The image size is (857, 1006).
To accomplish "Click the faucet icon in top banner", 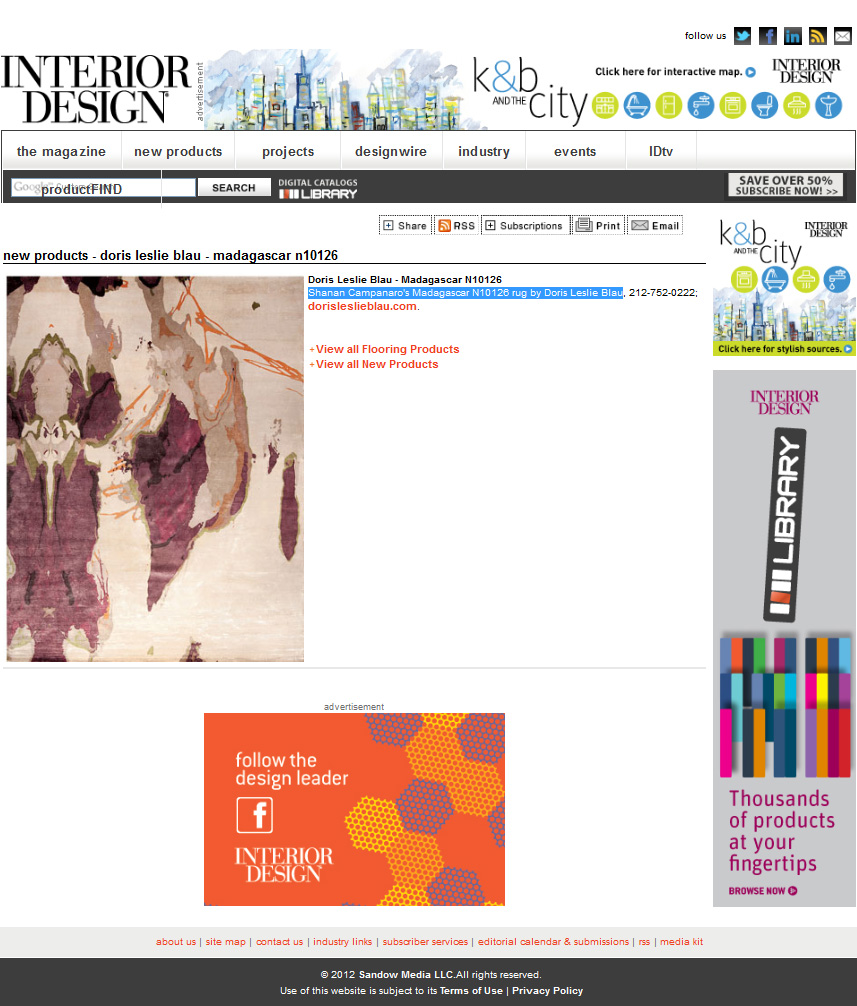I will 700,105.
